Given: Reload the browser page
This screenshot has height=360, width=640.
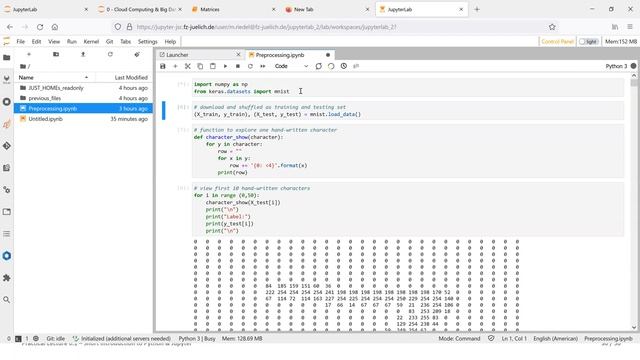Looking at the screenshot, I should tap(40, 27).
